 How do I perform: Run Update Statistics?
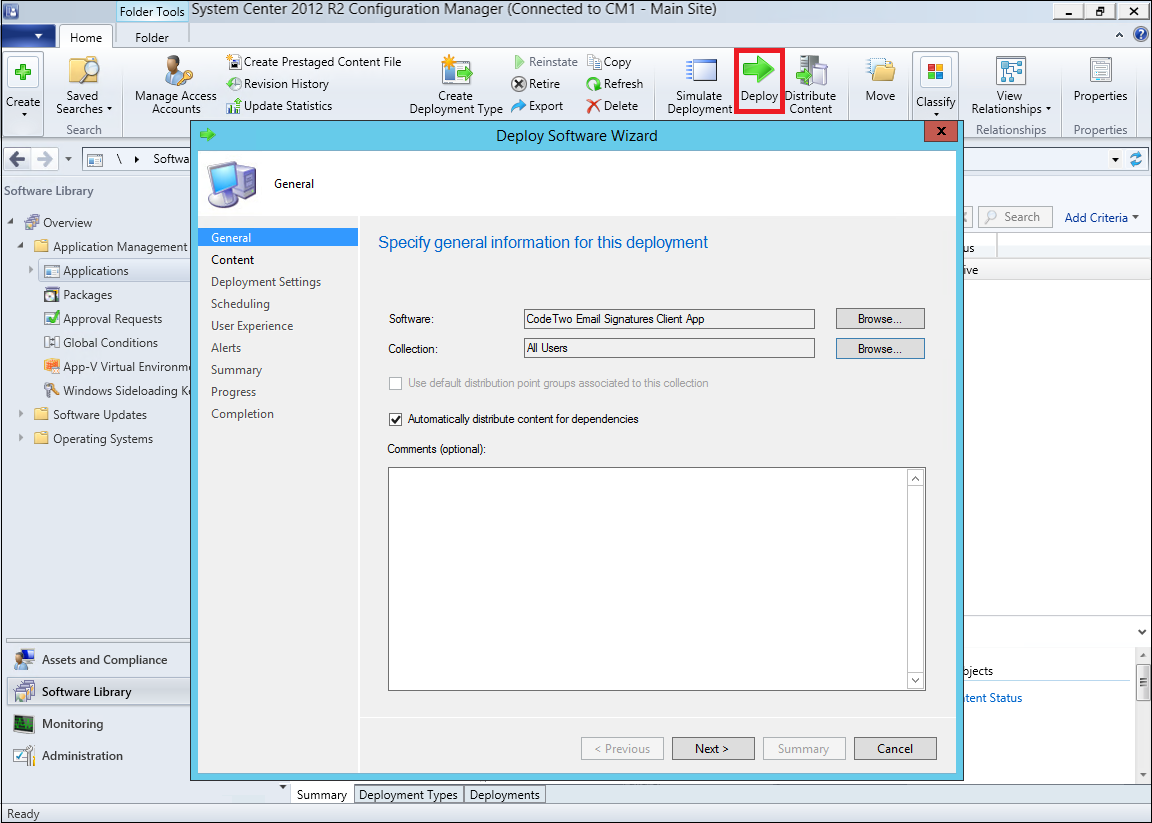[x=279, y=106]
